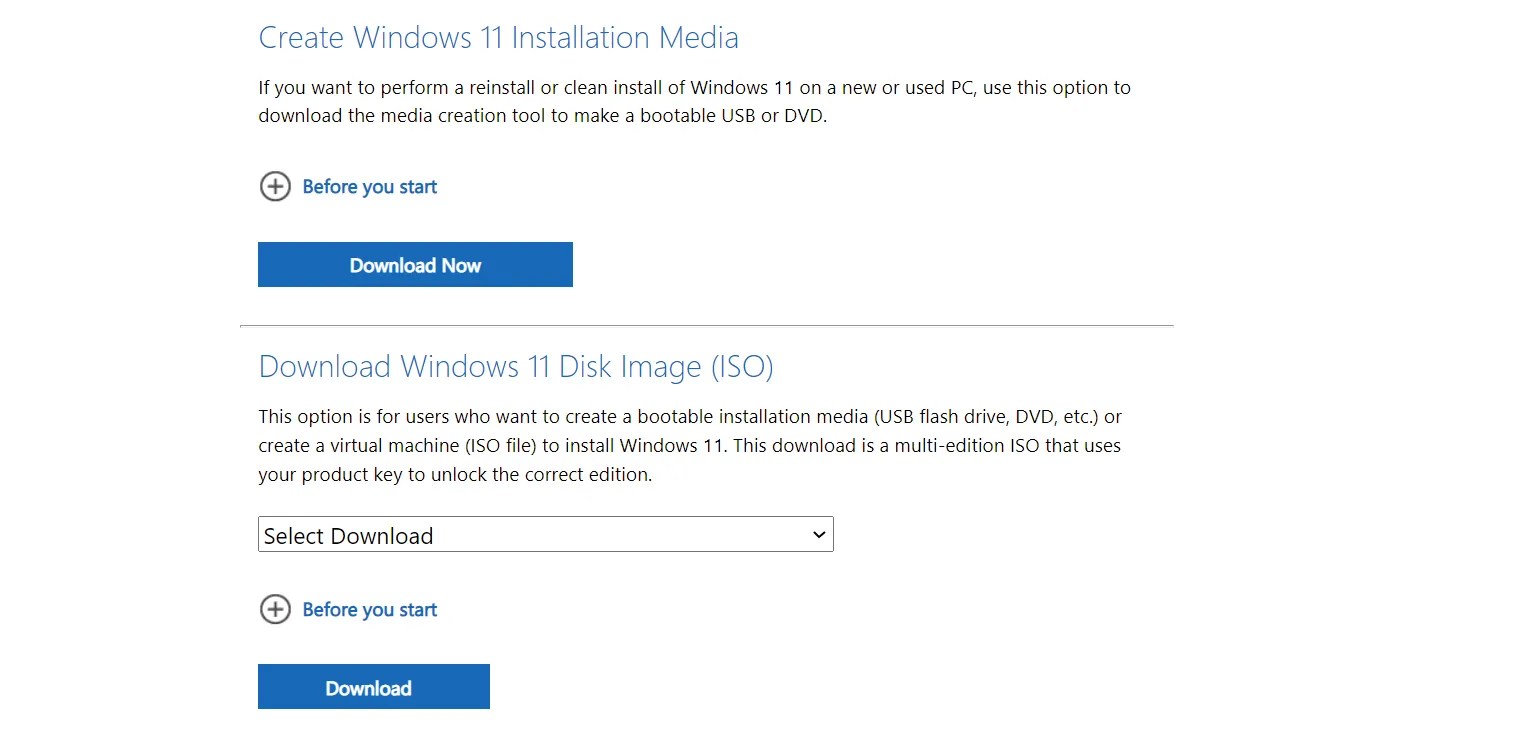Click the circled plus disclosure icon near Download Now
Viewport: 1529px width, 740px height.
click(x=275, y=186)
